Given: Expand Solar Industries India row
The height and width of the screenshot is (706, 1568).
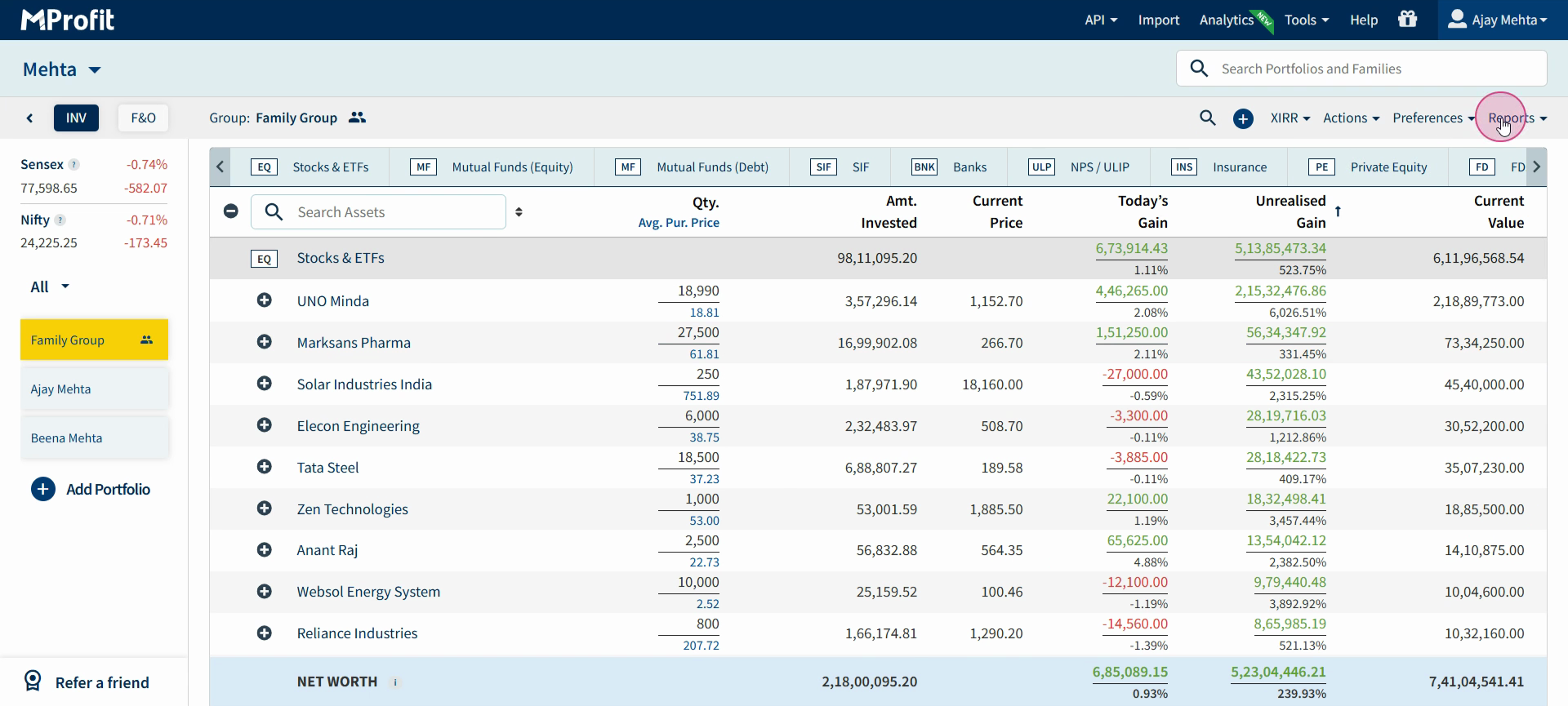Looking at the screenshot, I should click(264, 384).
